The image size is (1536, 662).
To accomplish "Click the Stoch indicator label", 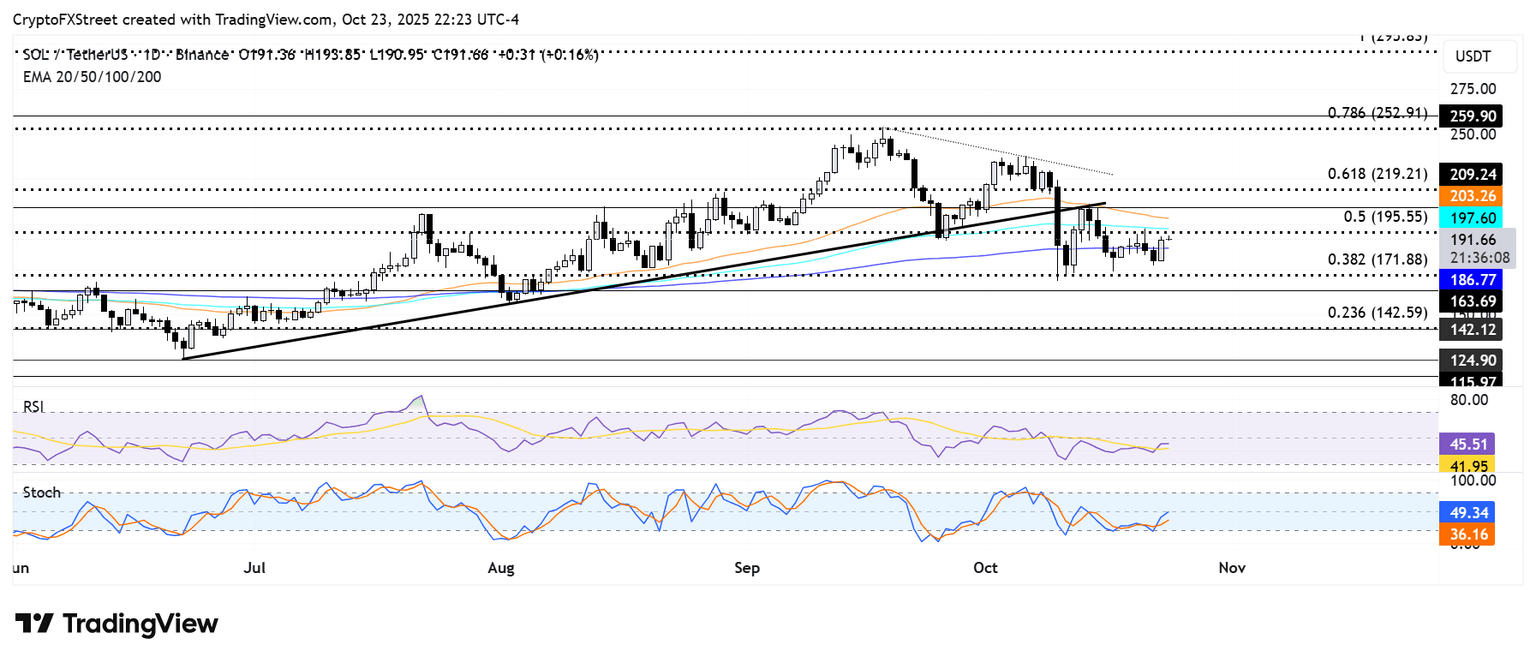I will point(41,492).
